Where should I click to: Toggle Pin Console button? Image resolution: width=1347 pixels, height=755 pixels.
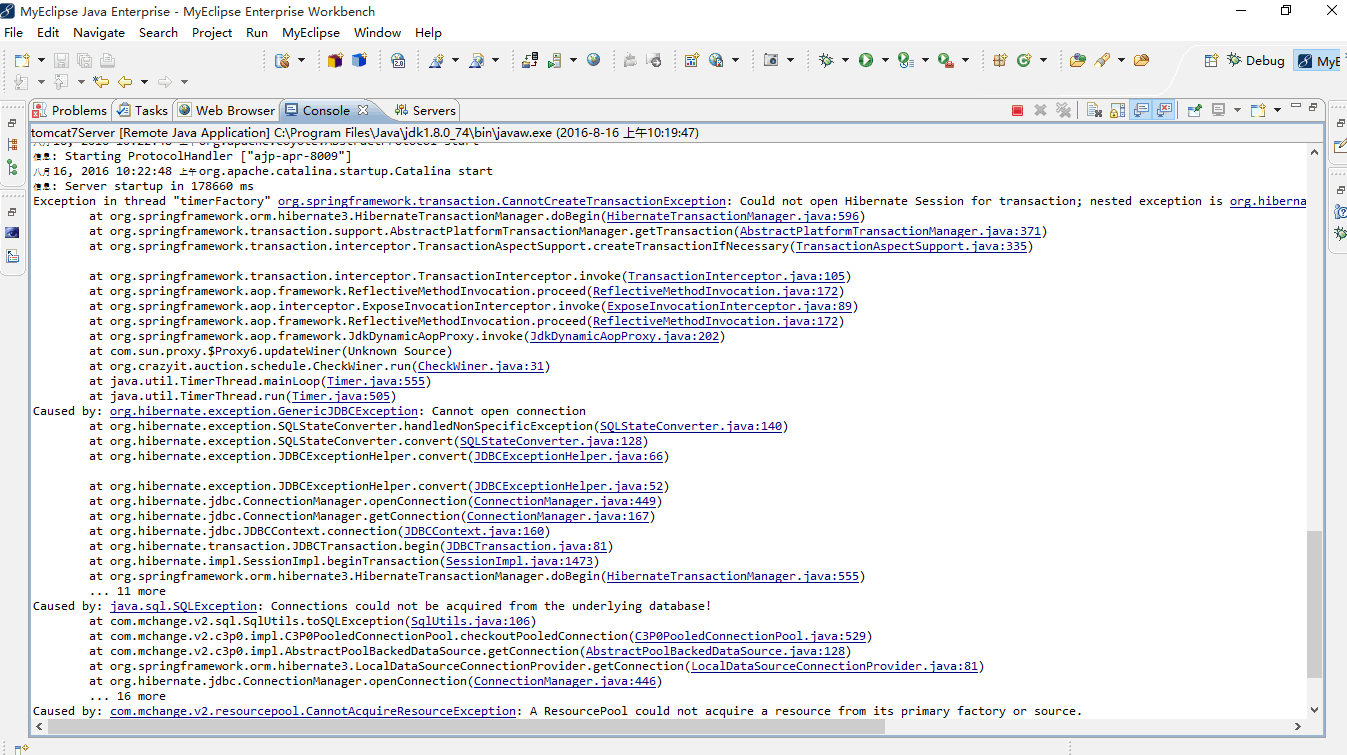click(1194, 110)
